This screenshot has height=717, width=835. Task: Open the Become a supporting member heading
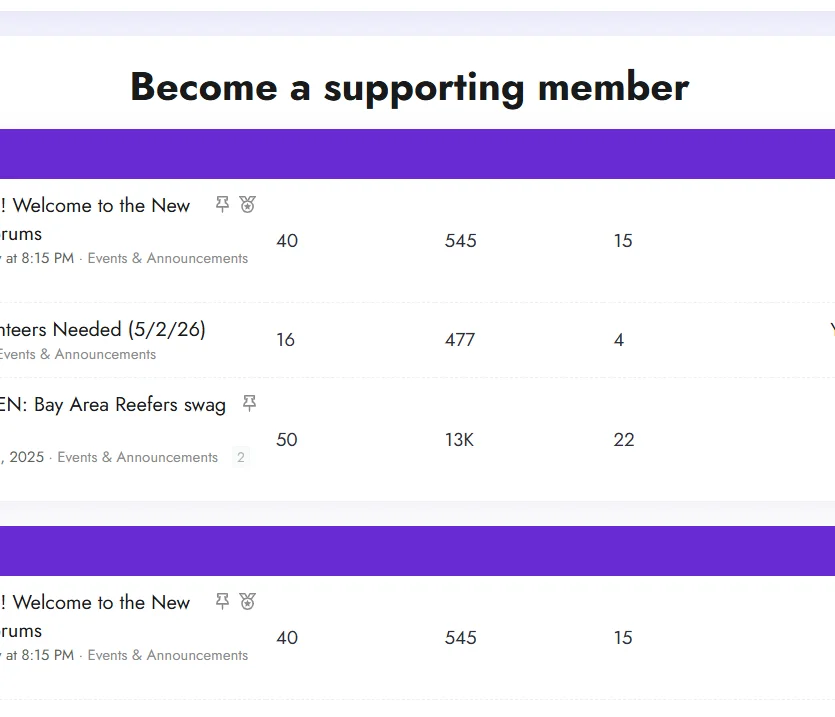point(410,87)
